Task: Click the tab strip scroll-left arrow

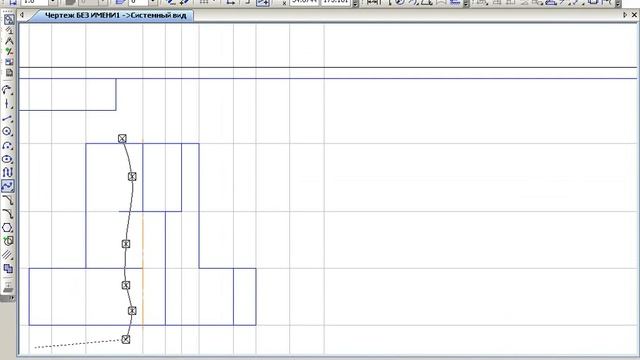Action: [22, 15]
